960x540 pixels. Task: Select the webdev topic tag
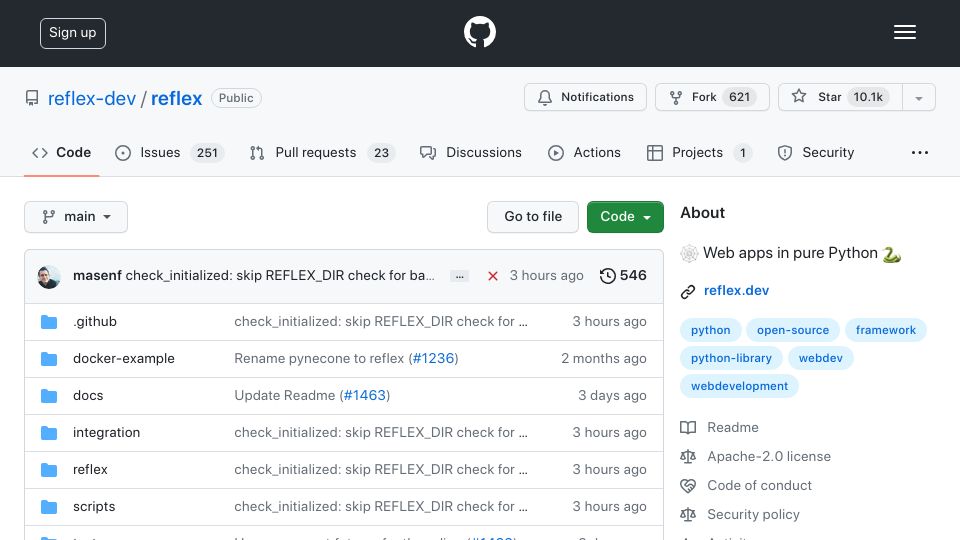click(x=820, y=358)
